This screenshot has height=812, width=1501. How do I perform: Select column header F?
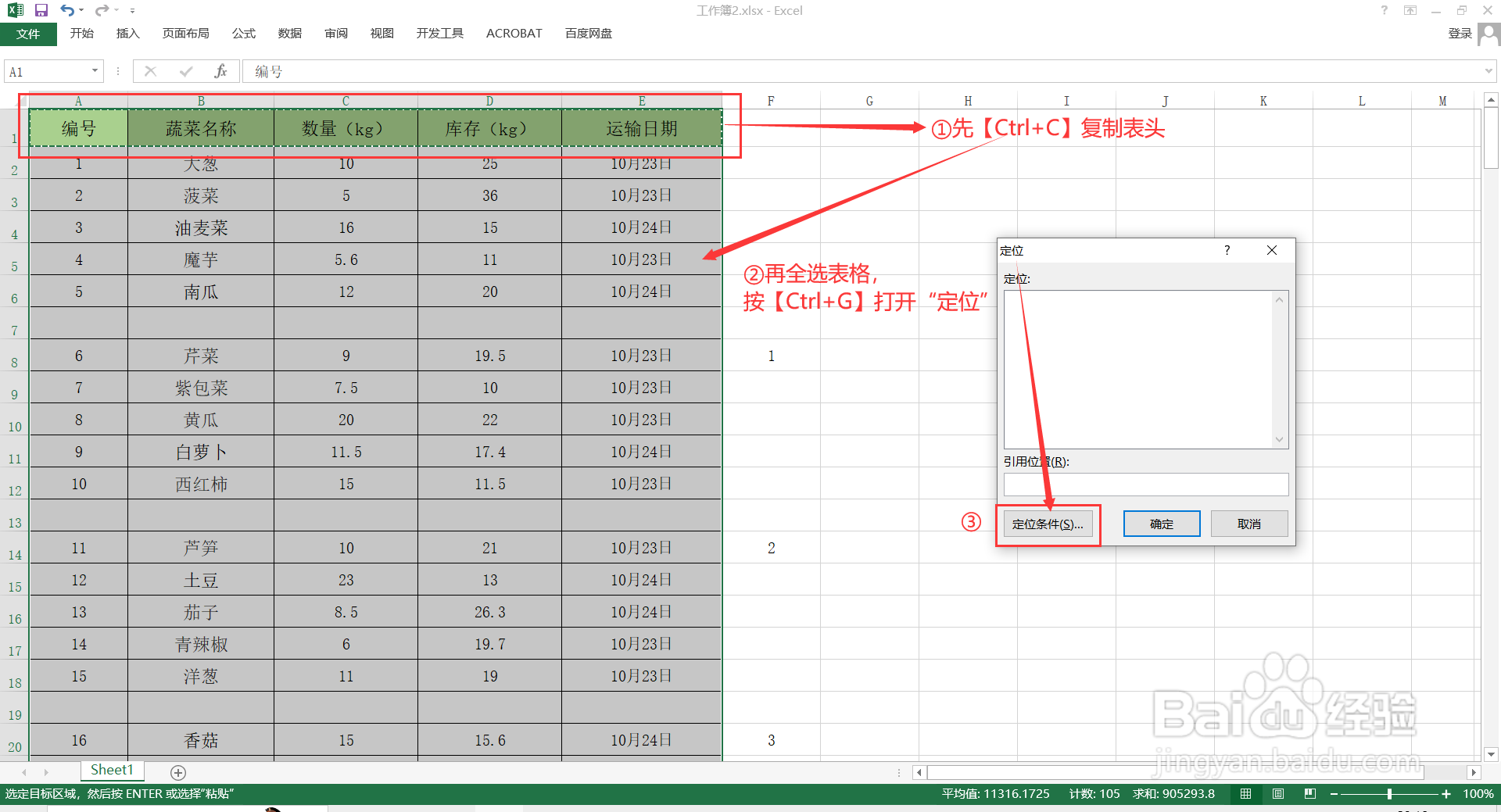click(x=771, y=101)
